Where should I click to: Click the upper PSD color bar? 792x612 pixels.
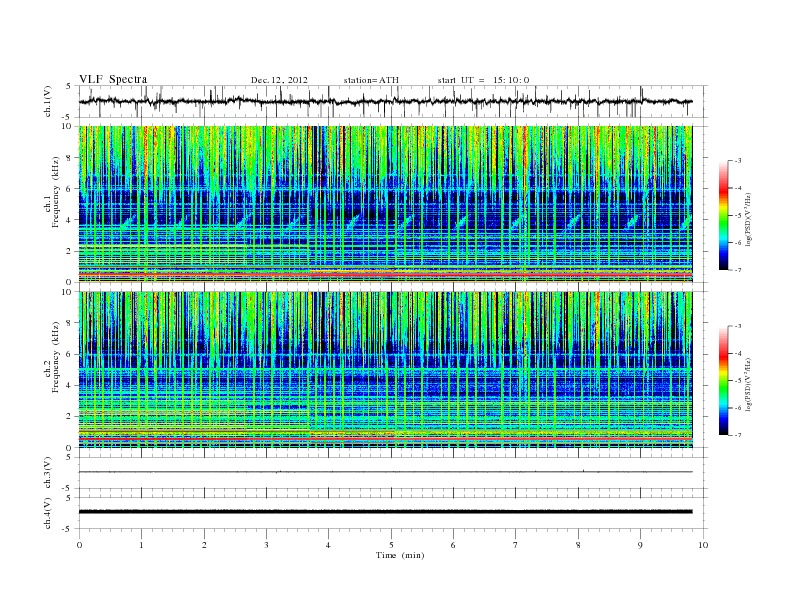point(724,215)
